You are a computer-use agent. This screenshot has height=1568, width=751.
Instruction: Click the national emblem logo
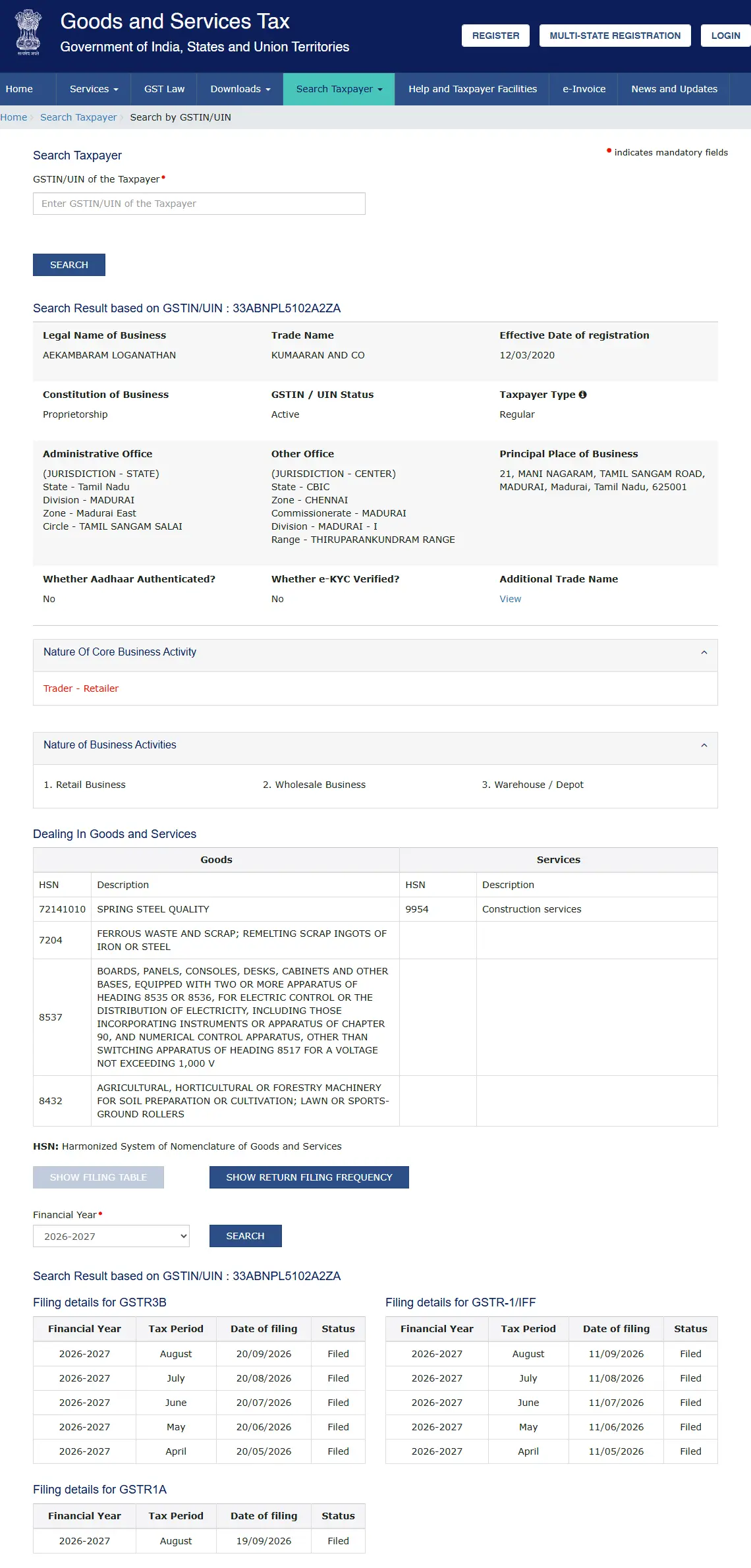(x=28, y=32)
